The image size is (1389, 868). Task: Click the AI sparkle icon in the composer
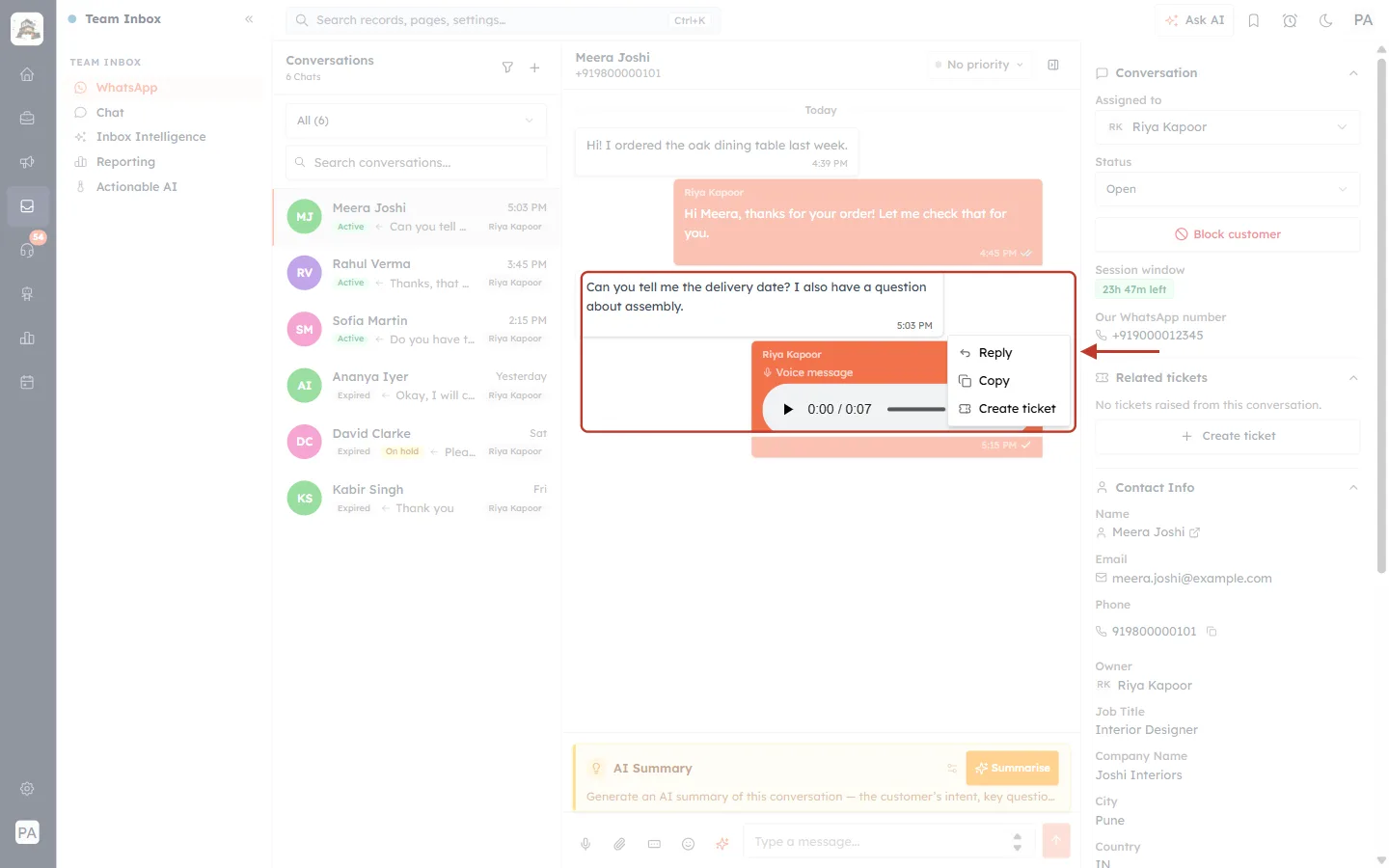722,844
